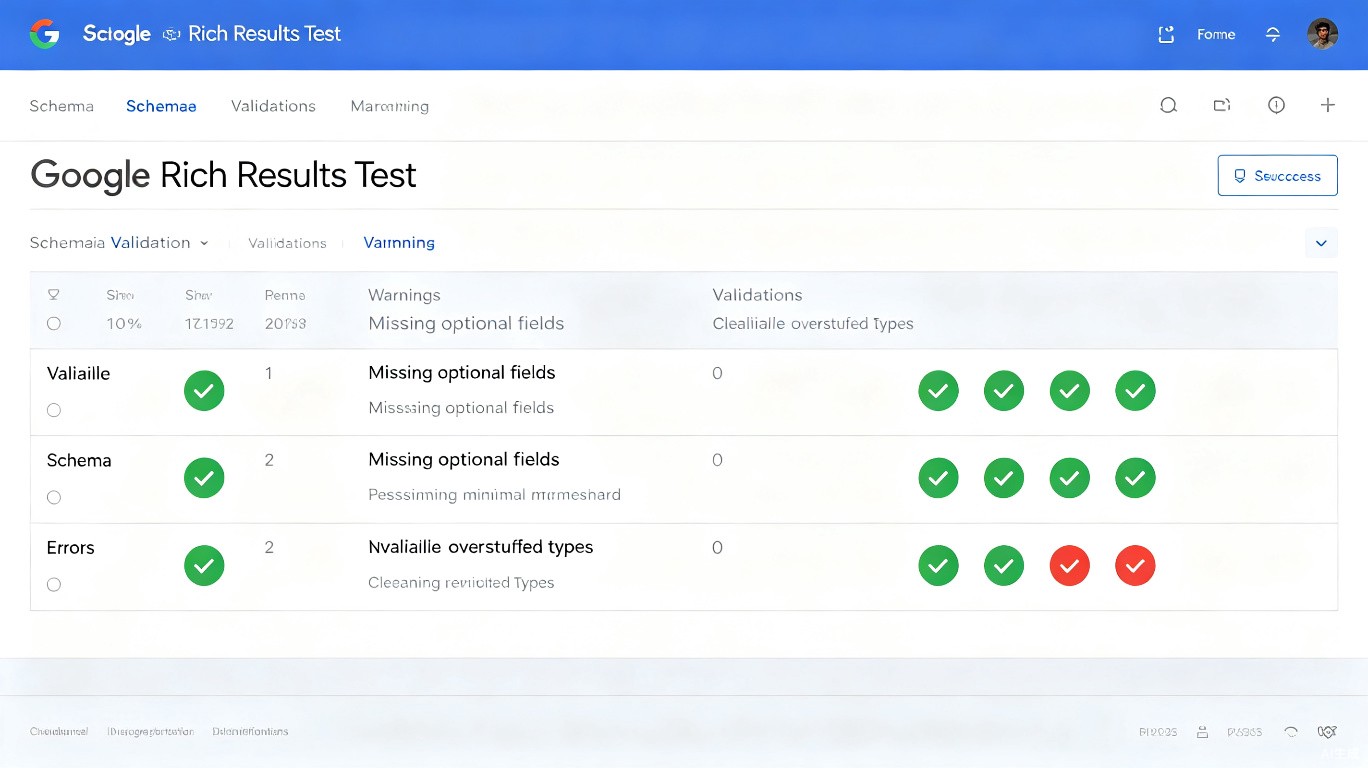
Task: Open the Varnning filter tab
Action: [399, 243]
